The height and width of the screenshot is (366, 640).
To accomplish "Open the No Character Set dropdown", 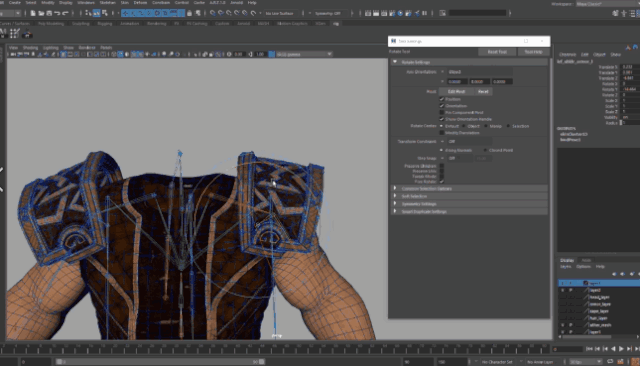I will pyautogui.click(x=497, y=362).
